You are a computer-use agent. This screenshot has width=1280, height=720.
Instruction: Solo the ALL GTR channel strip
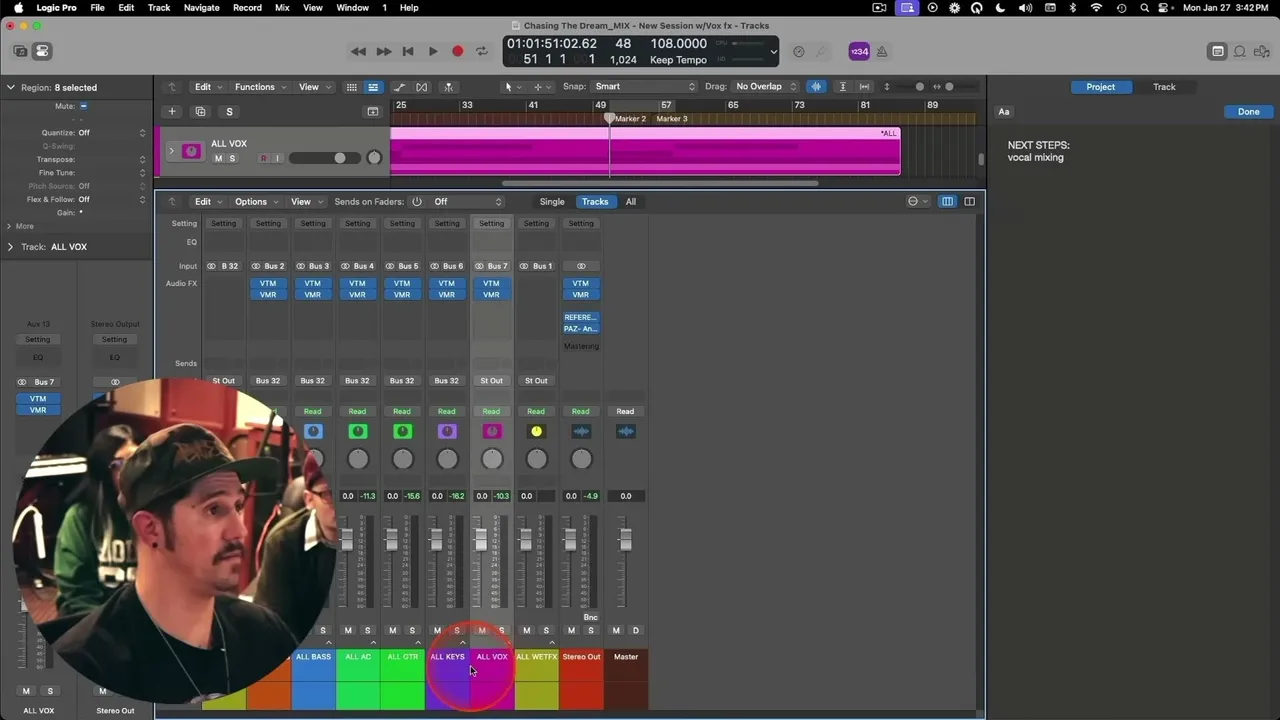click(x=412, y=630)
